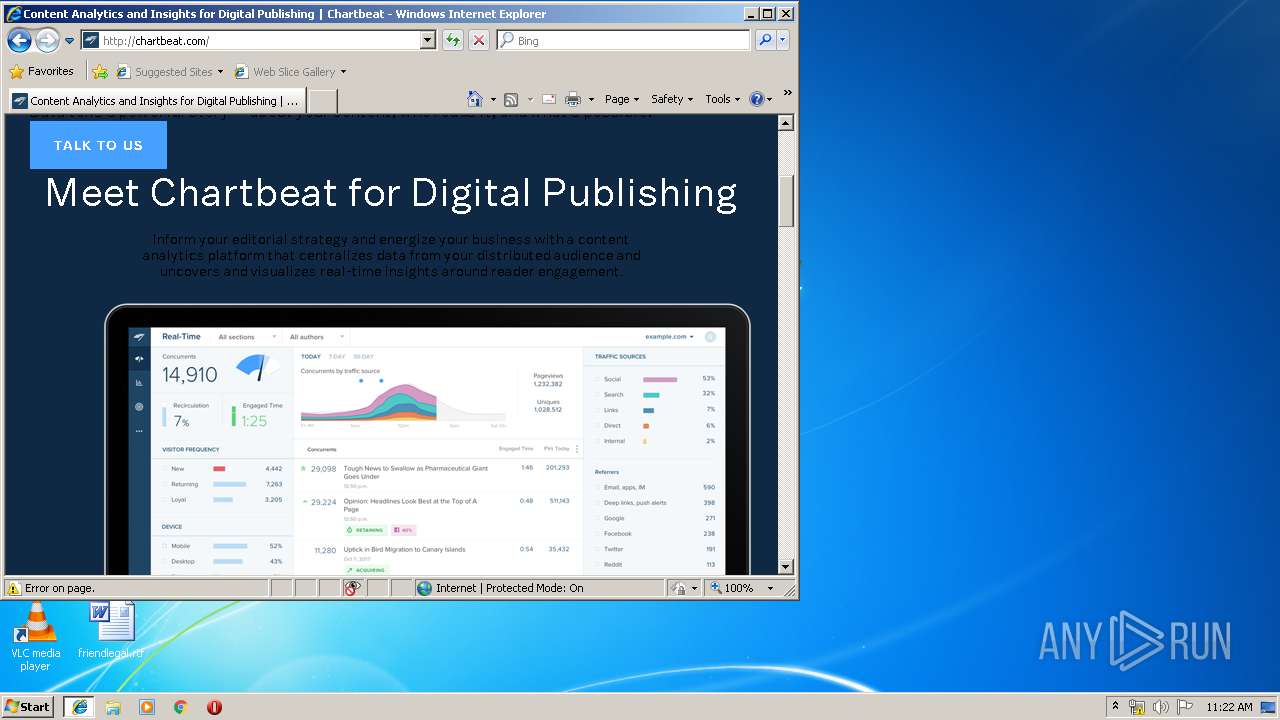
Task: Select the Content Analytics and Insights tab
Action: tap(156, 101)
